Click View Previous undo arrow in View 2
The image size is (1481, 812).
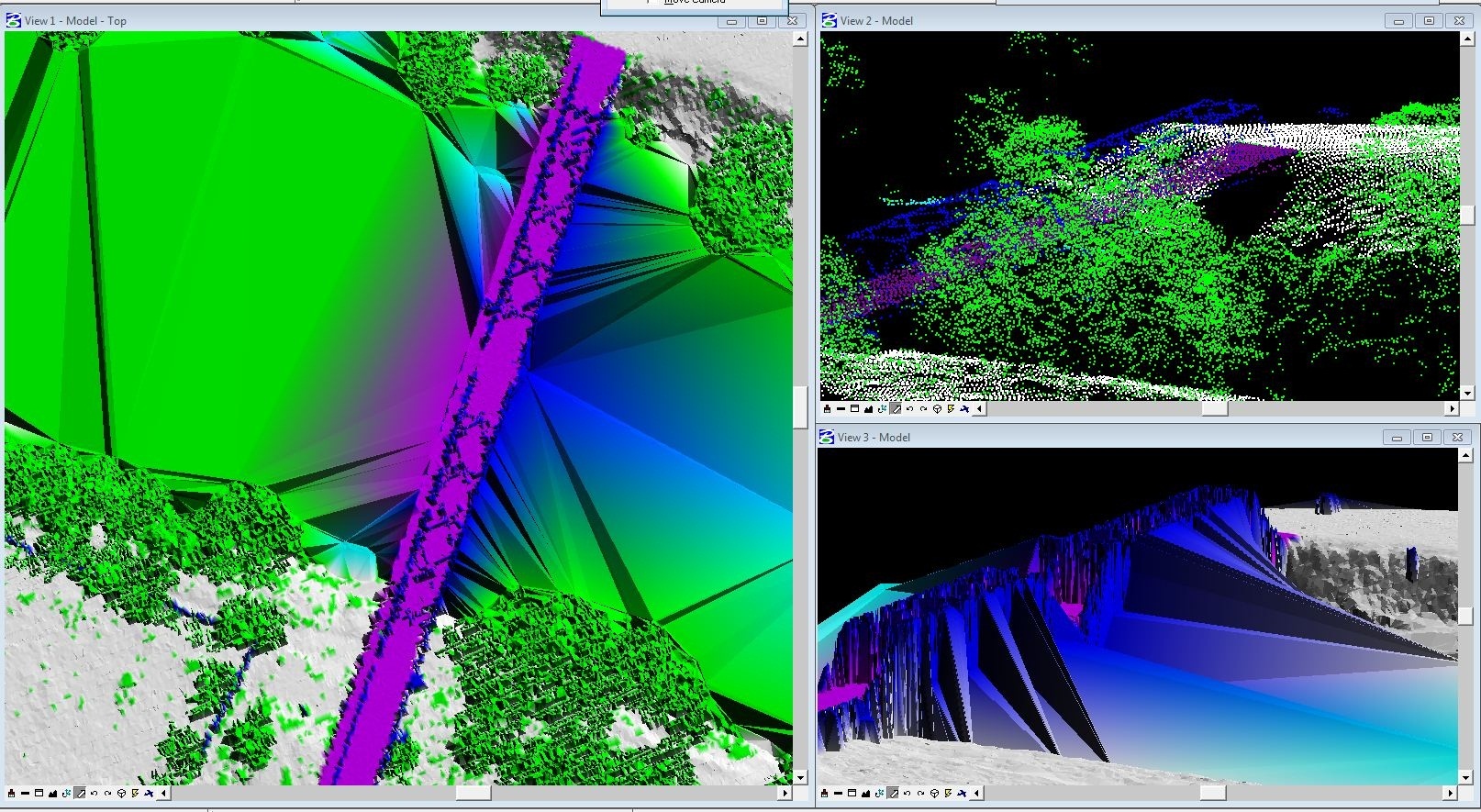[909, 409]
